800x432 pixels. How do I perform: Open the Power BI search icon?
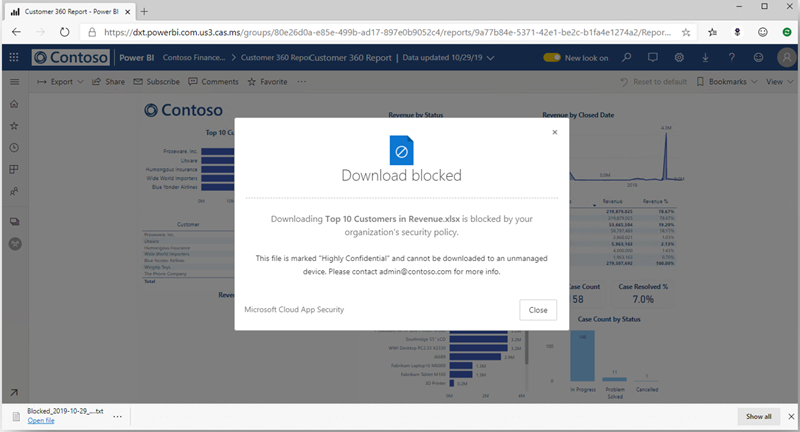(x=627, y=58)
